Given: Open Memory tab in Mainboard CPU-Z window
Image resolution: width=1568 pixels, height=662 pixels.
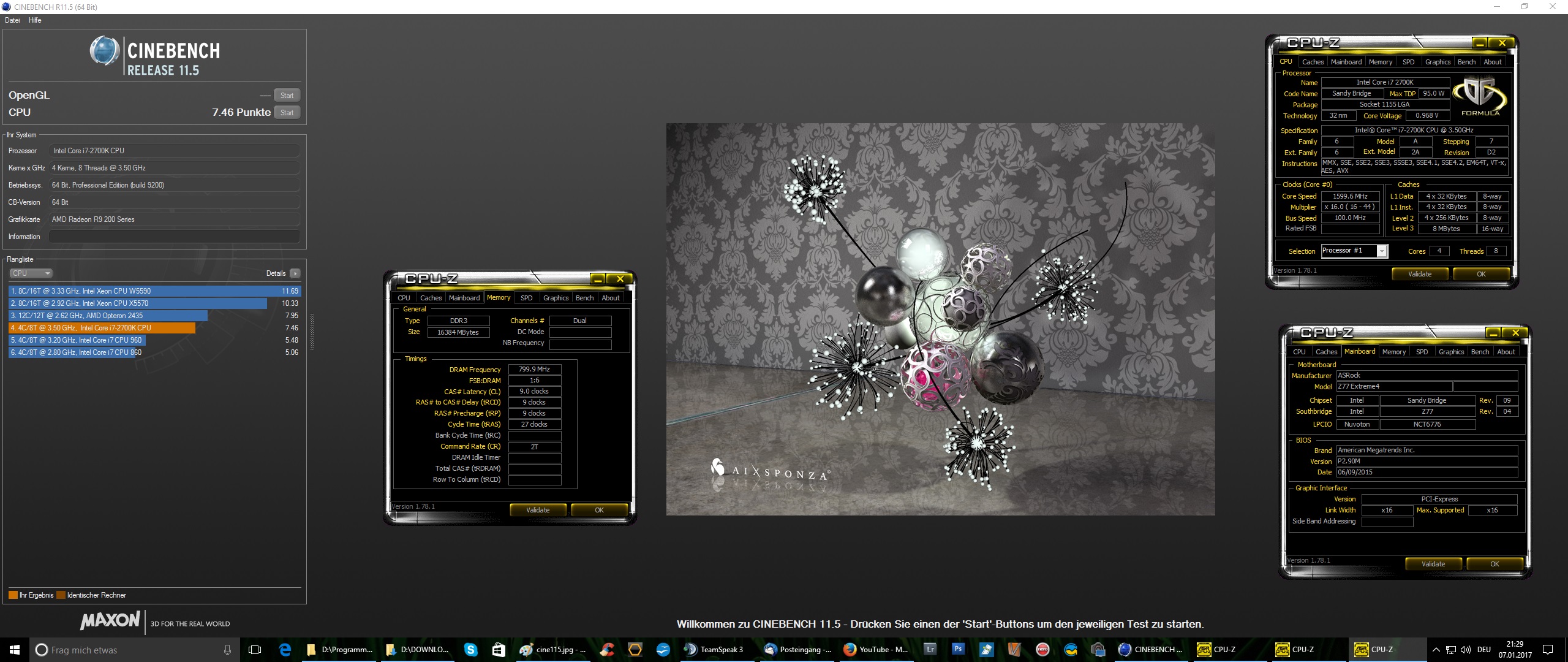Looking at the screenshot, I should click(1394, 352).
